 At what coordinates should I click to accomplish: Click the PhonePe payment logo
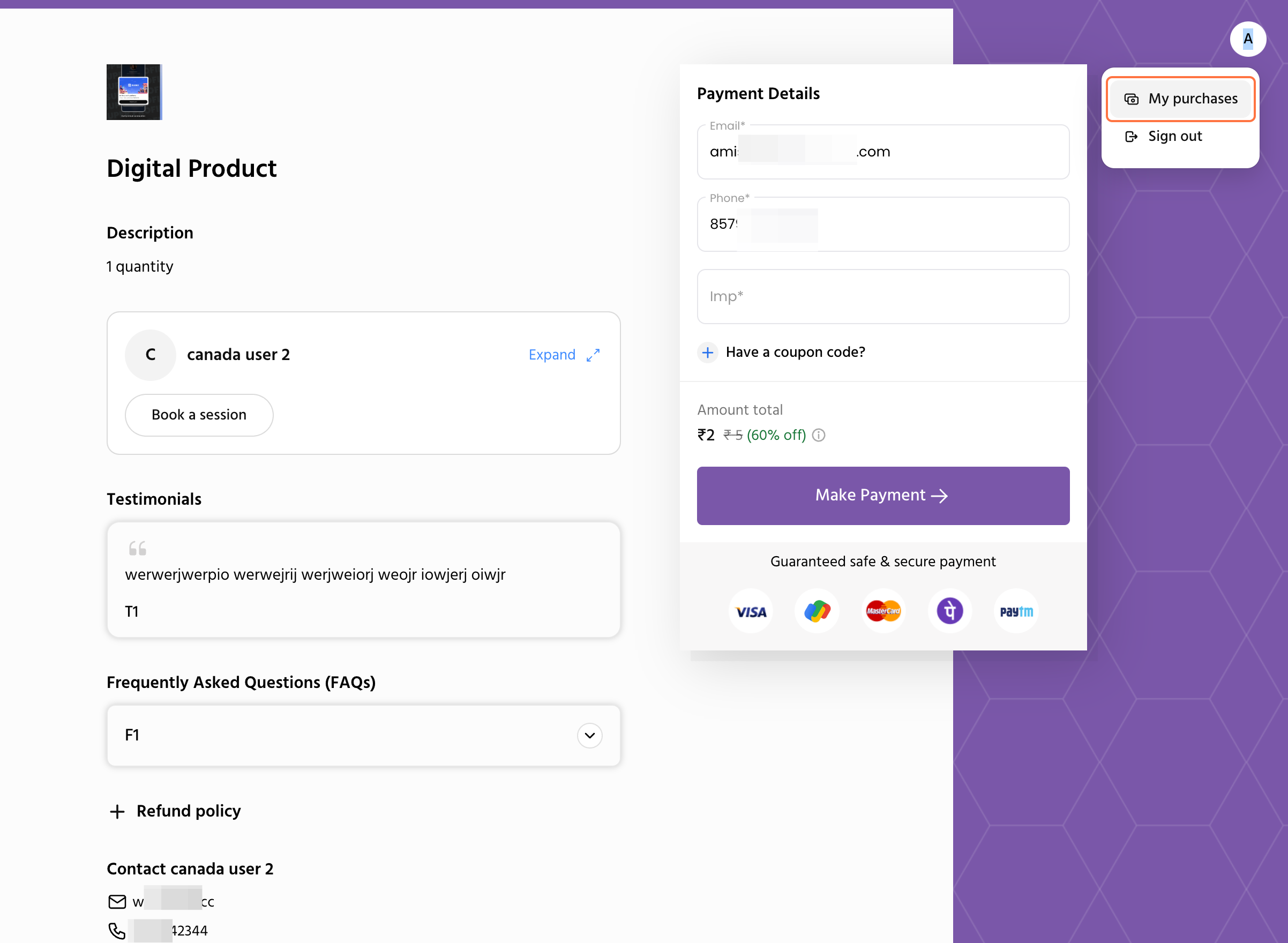click(949, 611)
